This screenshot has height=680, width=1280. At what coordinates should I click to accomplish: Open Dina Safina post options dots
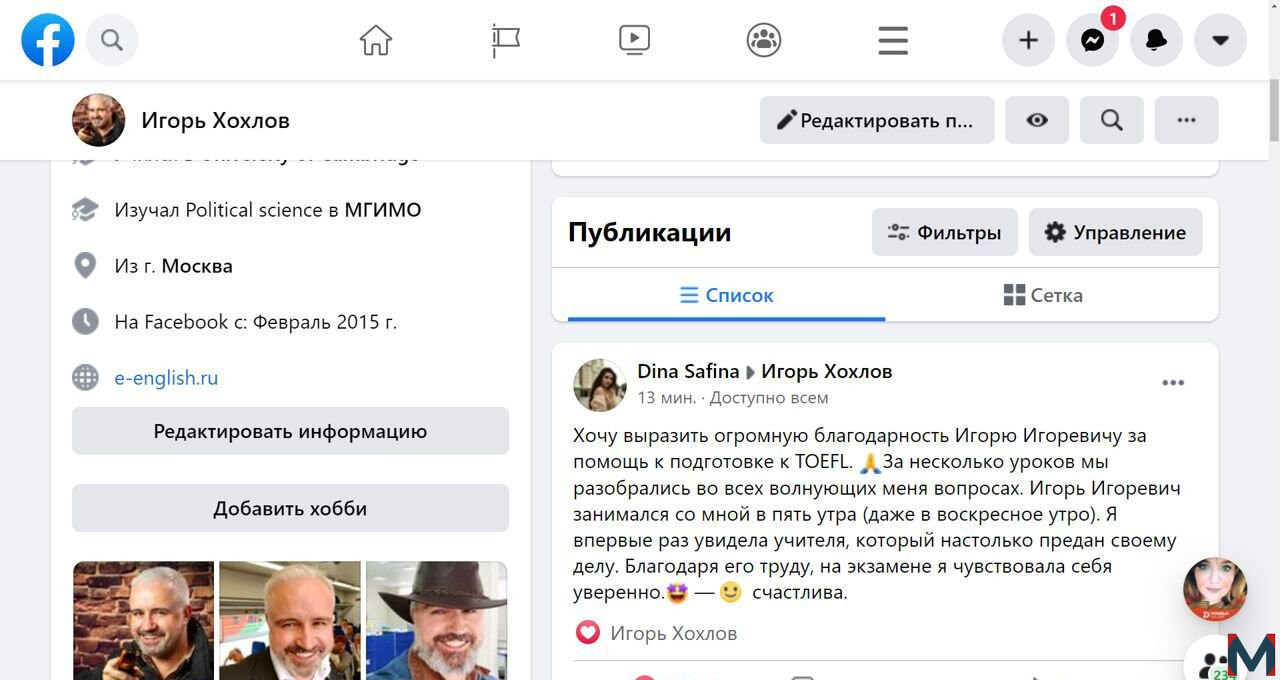tap(1173, 383)
